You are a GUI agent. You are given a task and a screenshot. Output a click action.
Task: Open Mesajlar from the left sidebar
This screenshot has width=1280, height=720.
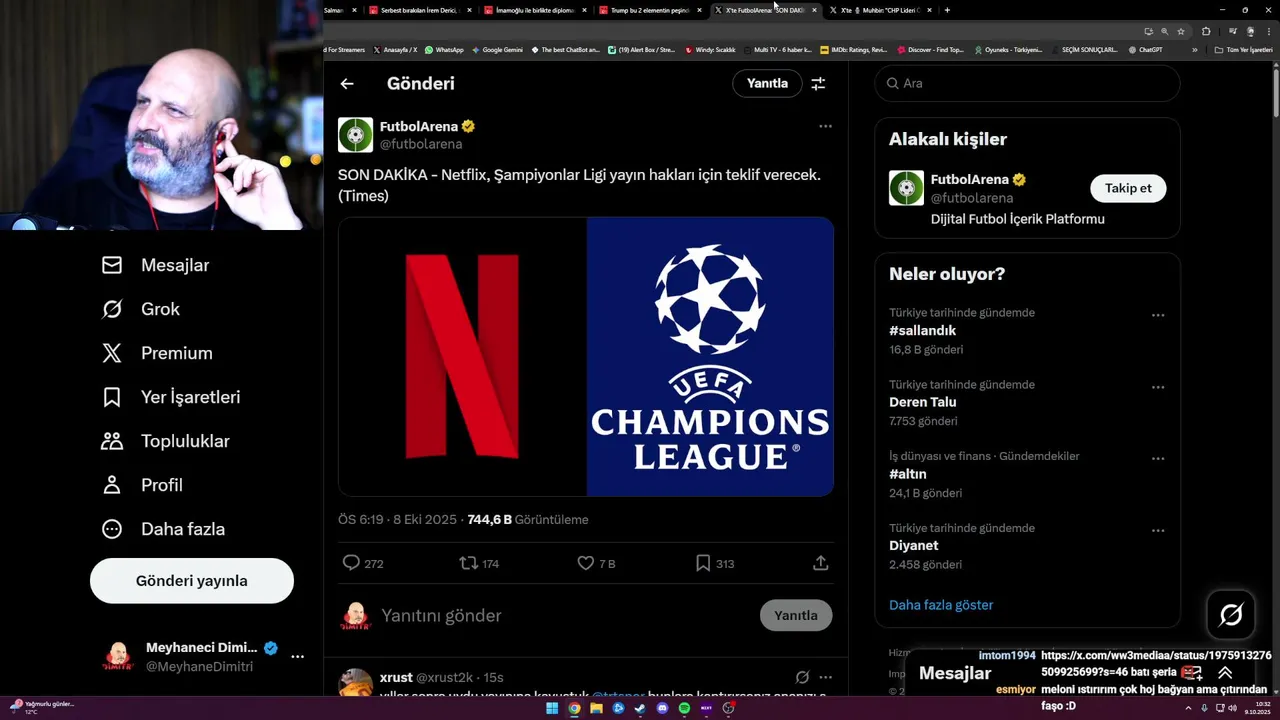click(x=156, y=265)
